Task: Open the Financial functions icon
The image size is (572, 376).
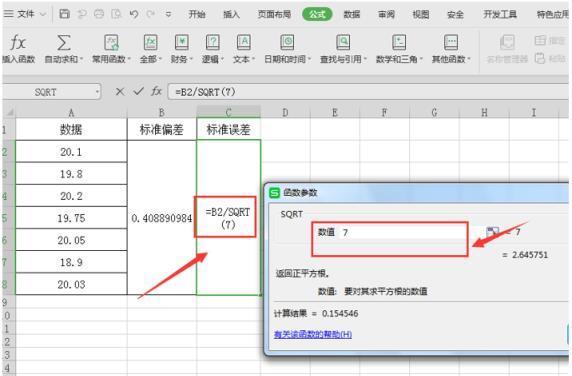Action: coord(181,43)
